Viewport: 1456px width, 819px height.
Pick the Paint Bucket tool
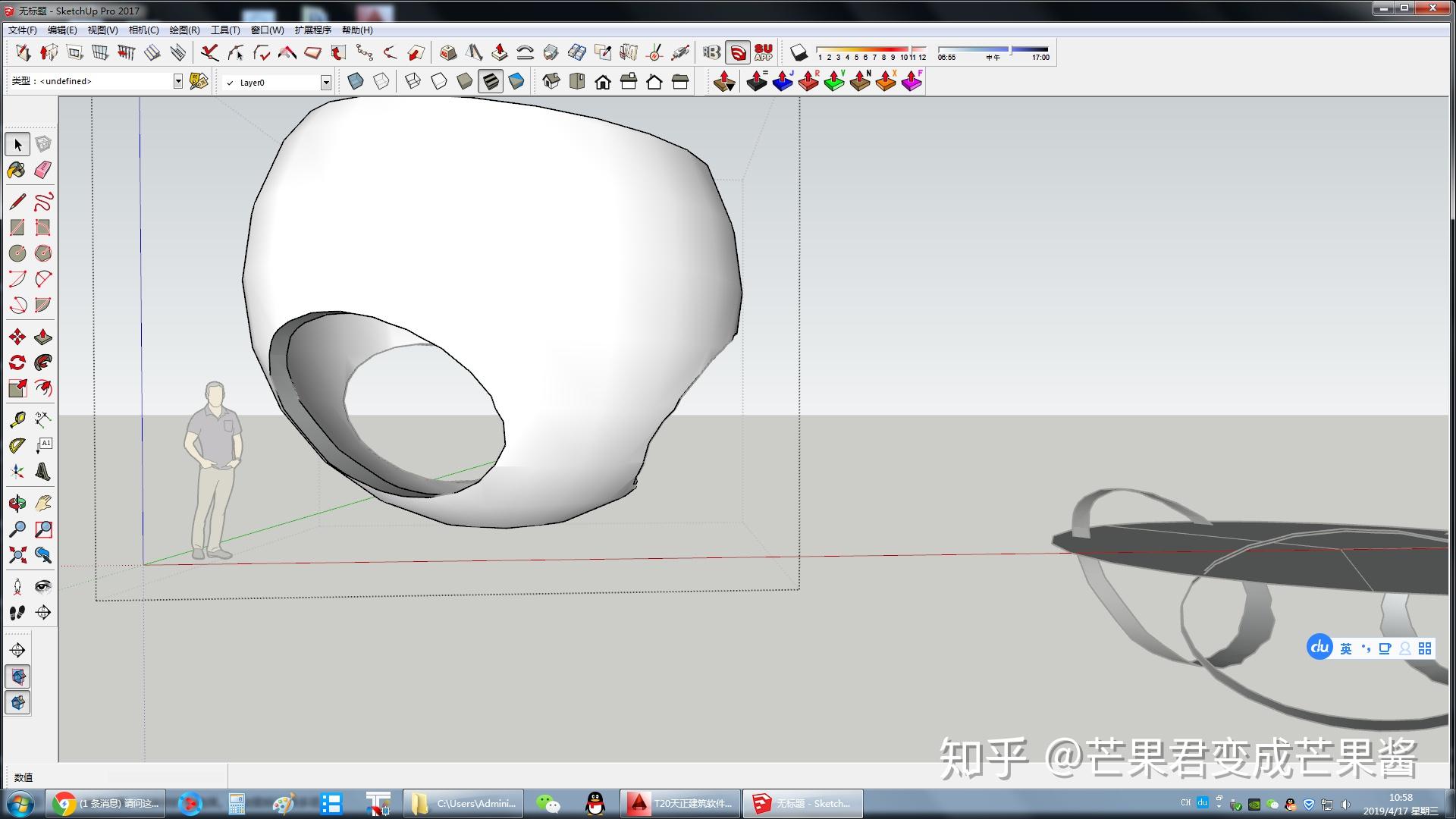[x=16, y=171]
